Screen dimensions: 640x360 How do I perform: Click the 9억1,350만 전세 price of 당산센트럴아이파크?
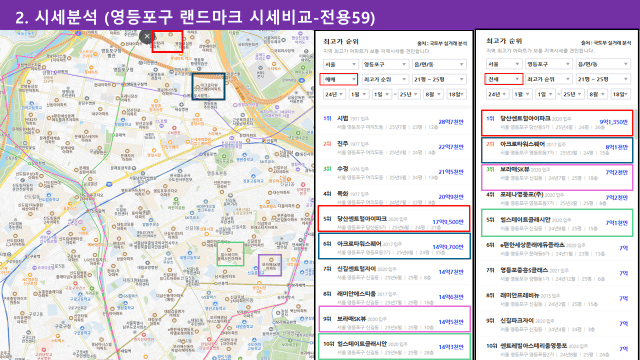[x=613, y=122]
